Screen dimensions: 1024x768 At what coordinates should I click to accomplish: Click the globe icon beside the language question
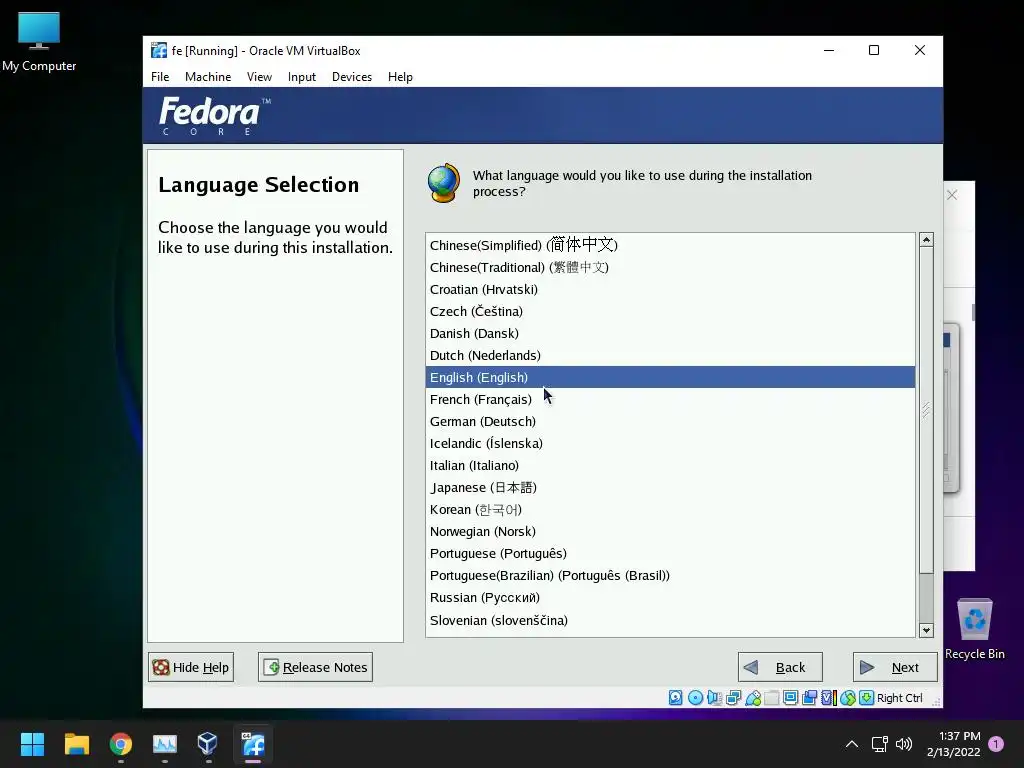click(x=444, y=183)
